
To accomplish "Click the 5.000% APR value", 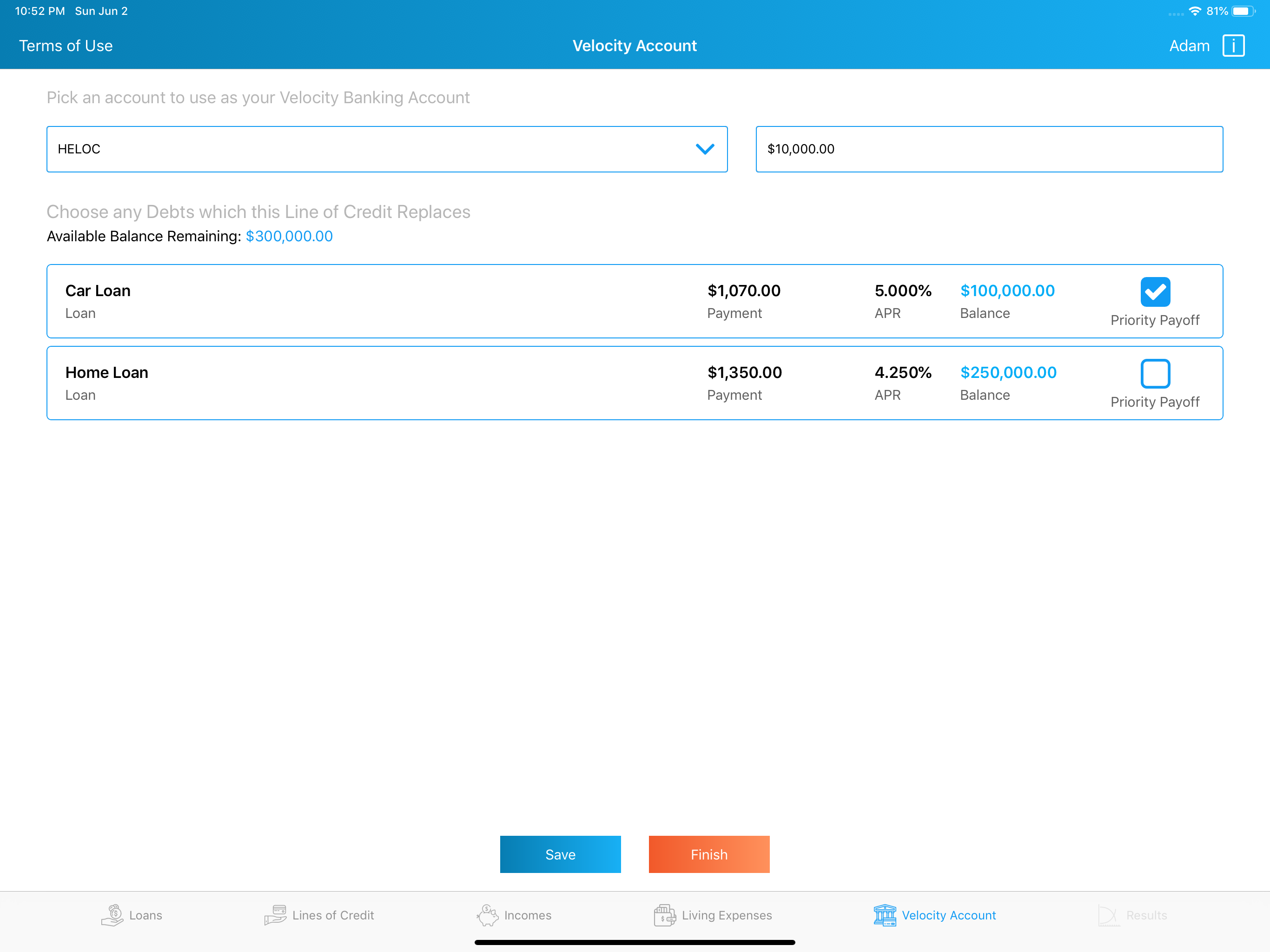I will (903, 291).
